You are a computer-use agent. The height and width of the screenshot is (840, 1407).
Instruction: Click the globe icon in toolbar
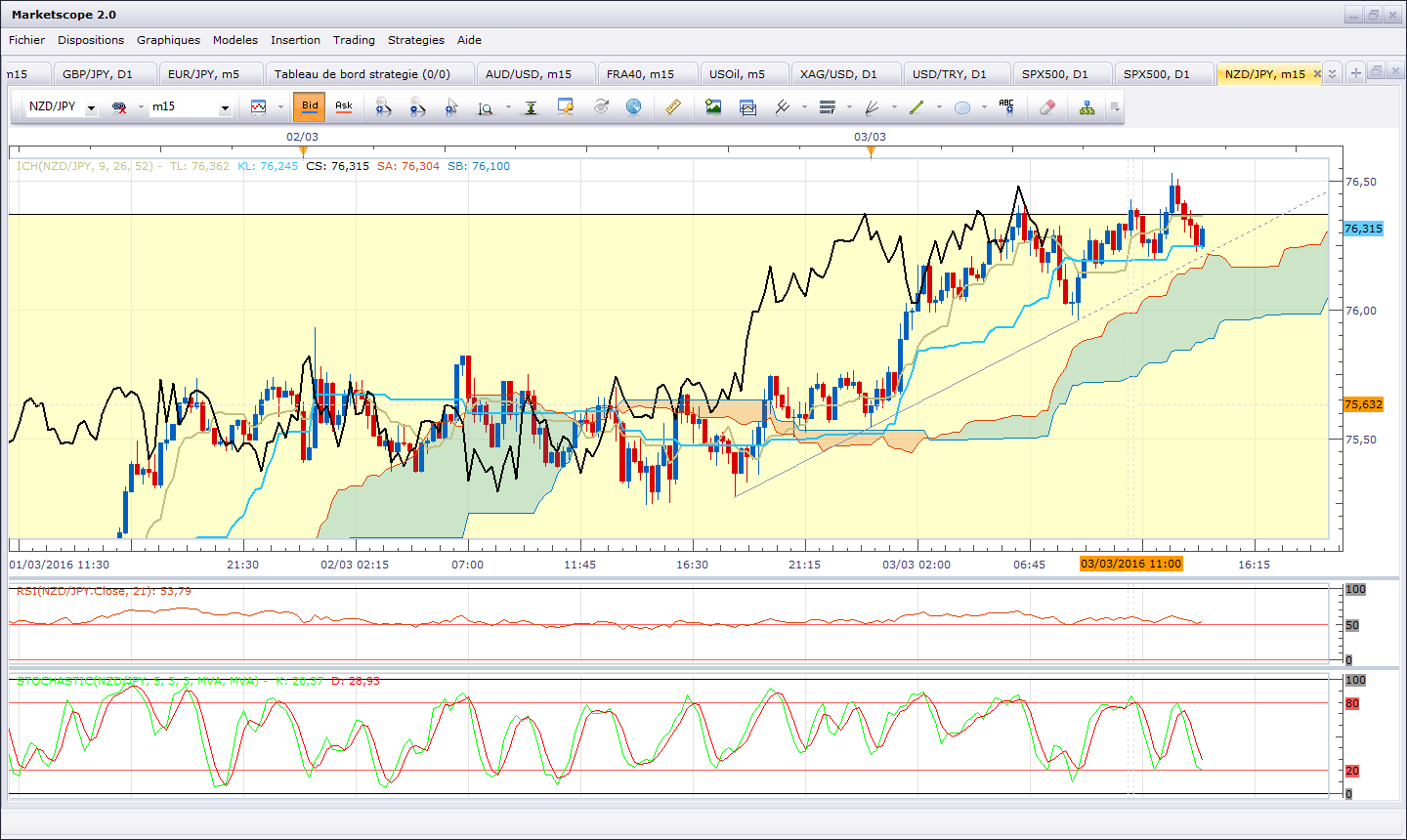coord(634,107)
